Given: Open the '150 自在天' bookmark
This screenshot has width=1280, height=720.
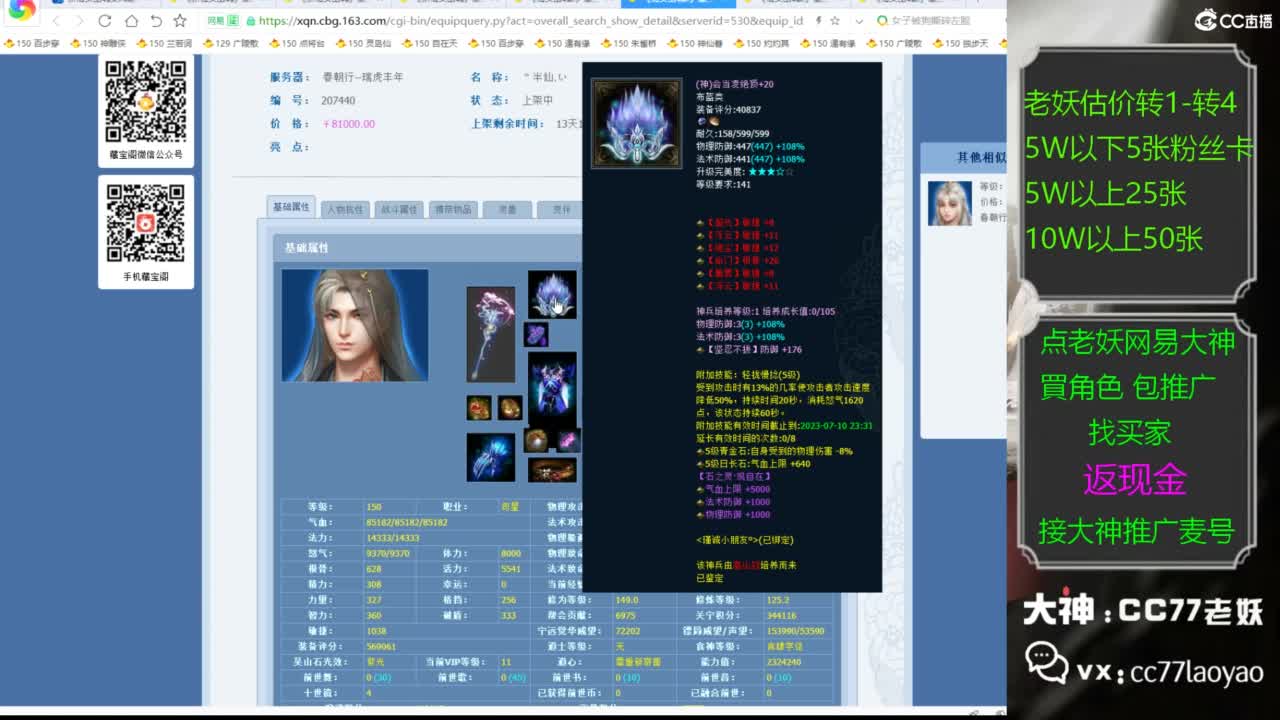Looking at the screenshot, I should (x=430, y=43).
